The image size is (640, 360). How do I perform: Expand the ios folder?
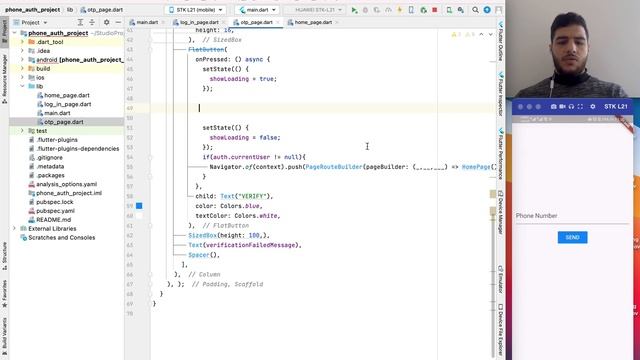[x=22, y=78]
